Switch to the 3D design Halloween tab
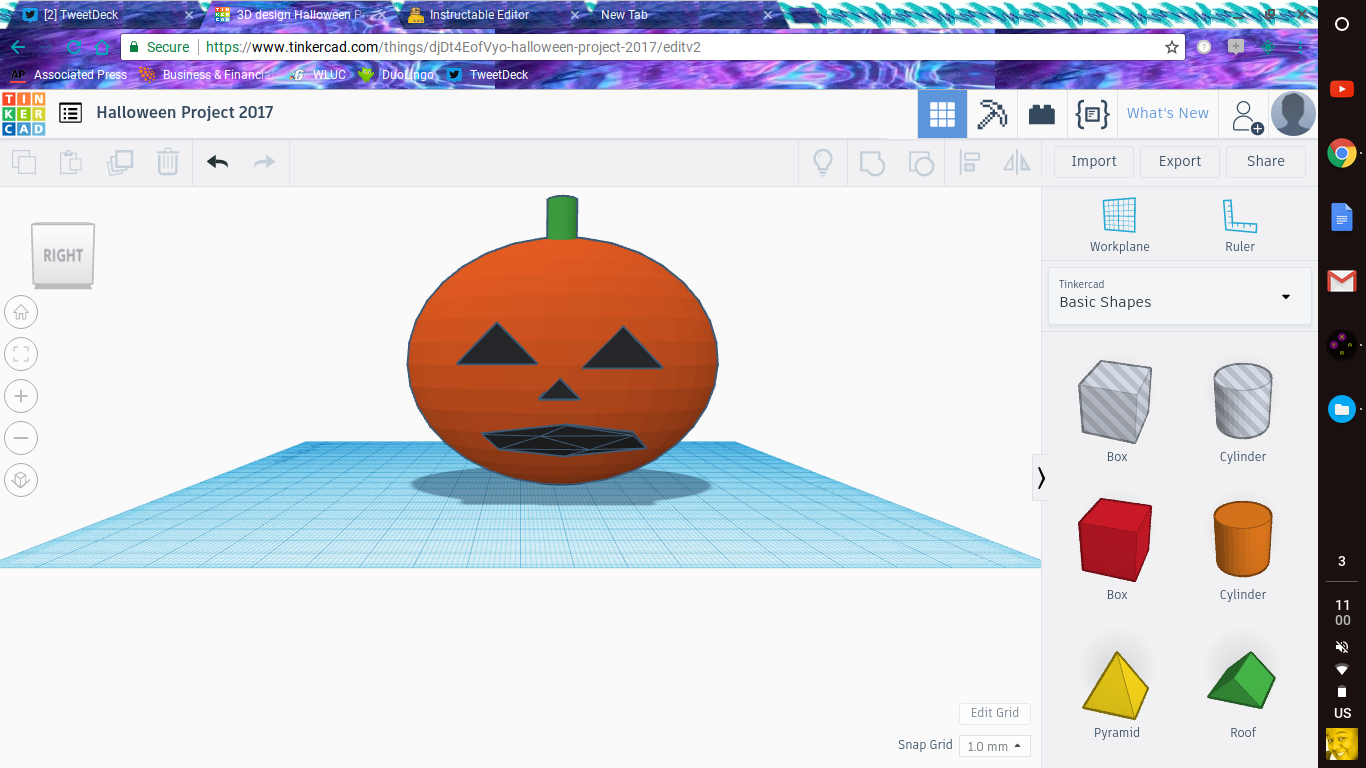The image size is (1366, 768). 300,15
